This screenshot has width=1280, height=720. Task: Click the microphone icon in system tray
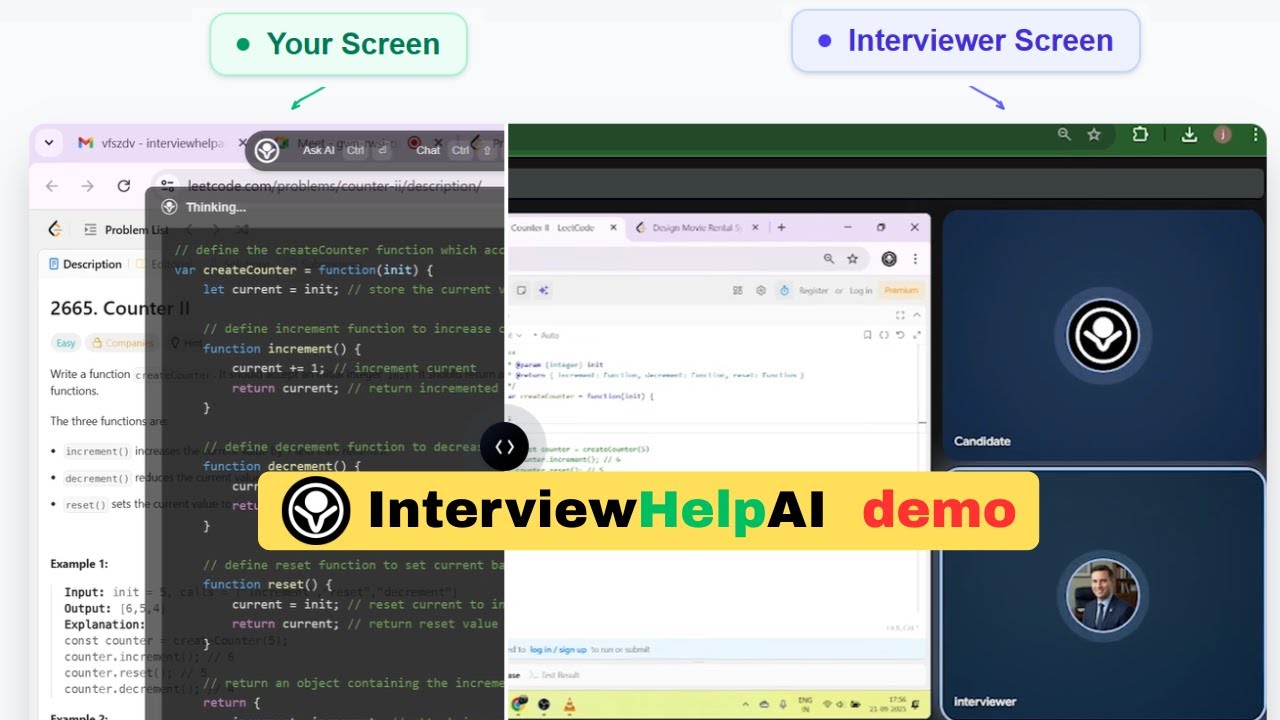[x=781, y=704]
